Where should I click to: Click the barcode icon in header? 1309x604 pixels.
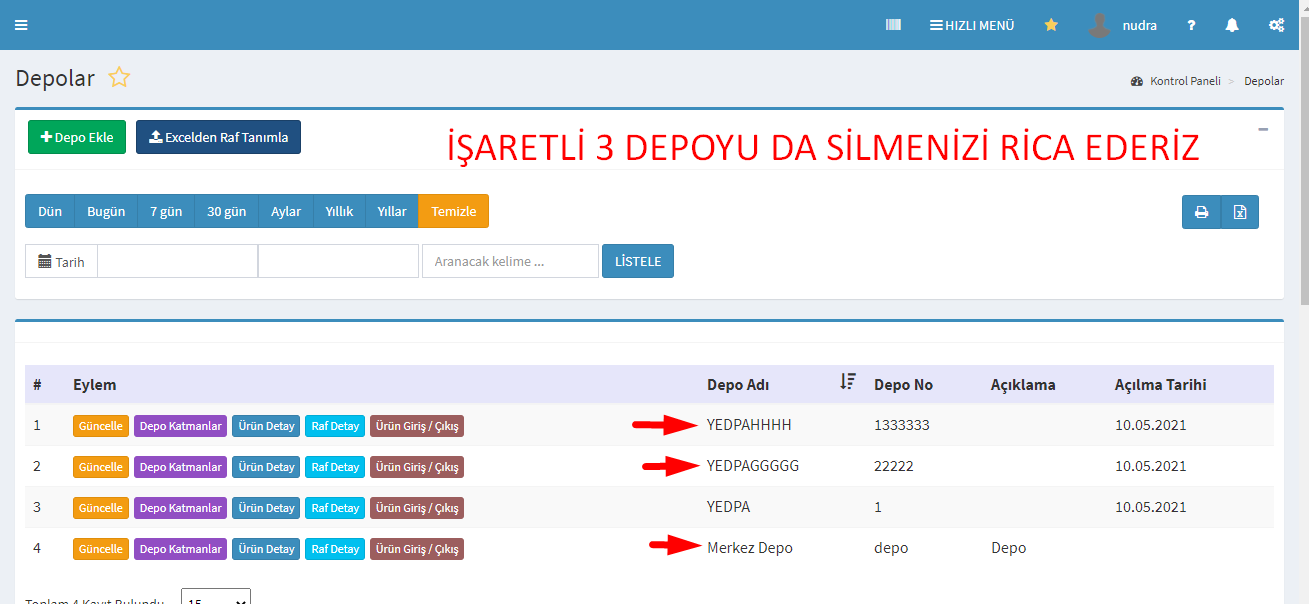pos(893,25)
